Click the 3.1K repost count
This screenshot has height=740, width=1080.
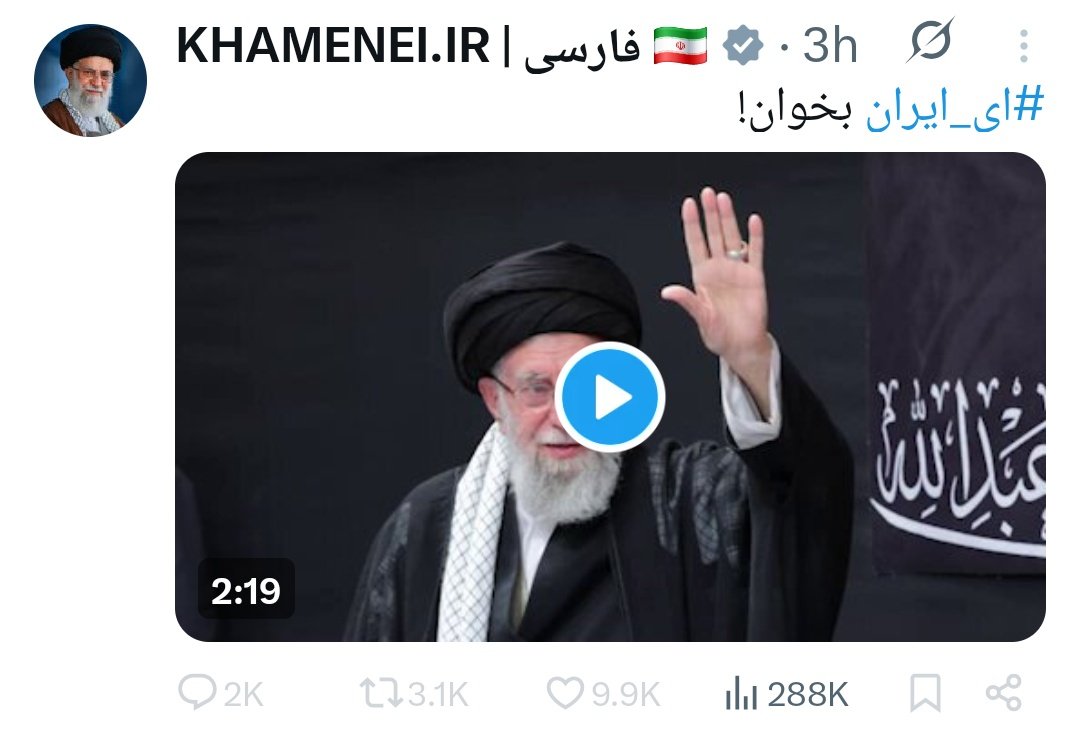(x=438, y=694)
